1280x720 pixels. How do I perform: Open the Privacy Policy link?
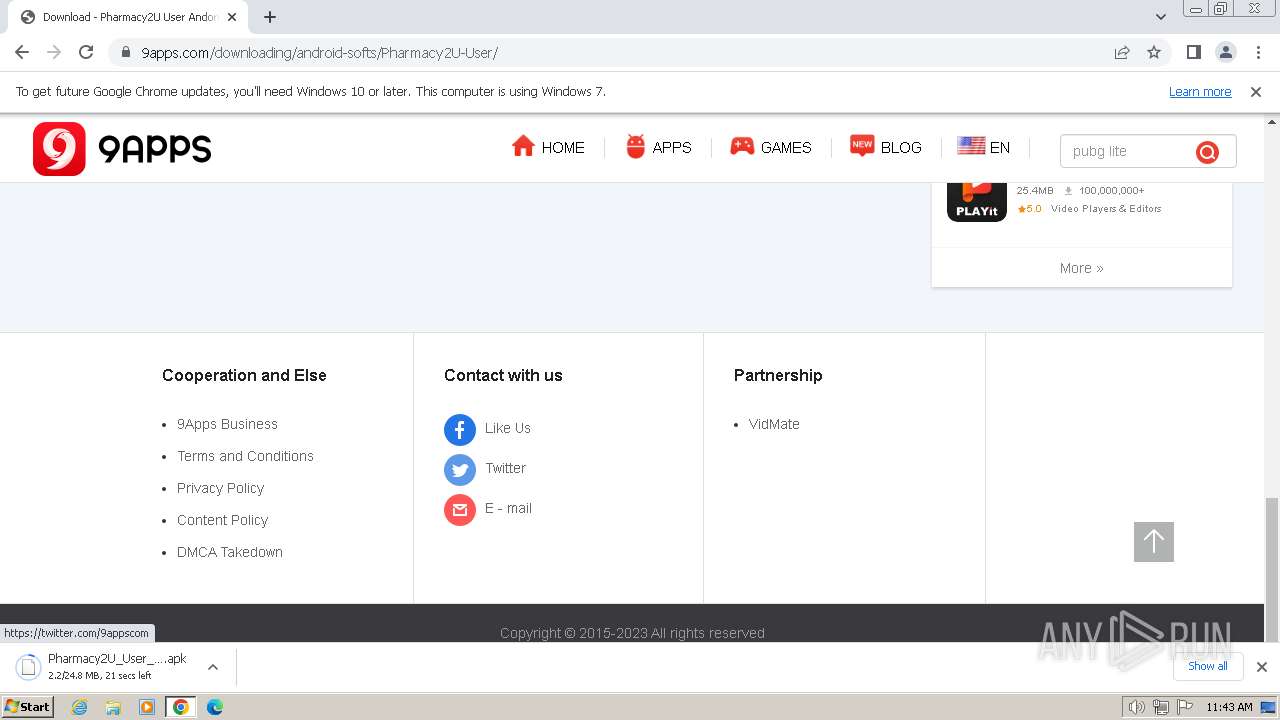(220, 488)
